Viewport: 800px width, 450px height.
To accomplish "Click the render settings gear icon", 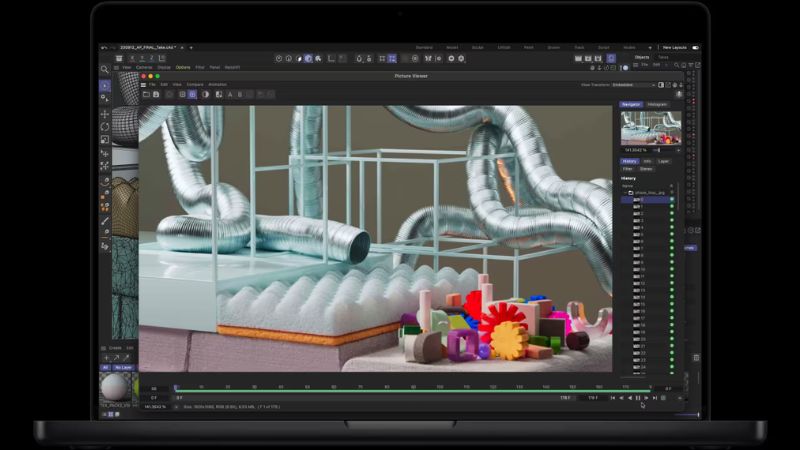I will tap(461, 58).
